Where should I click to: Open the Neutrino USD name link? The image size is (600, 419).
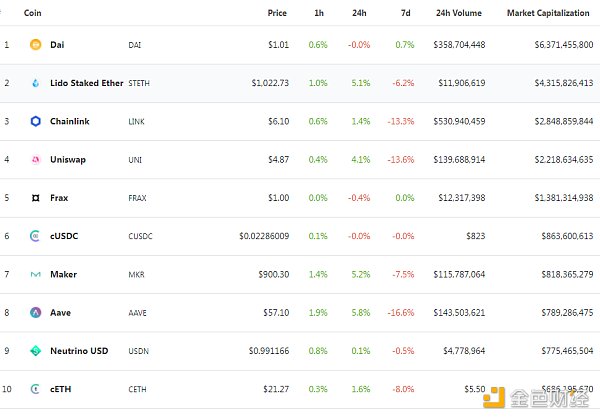point(78,351)
